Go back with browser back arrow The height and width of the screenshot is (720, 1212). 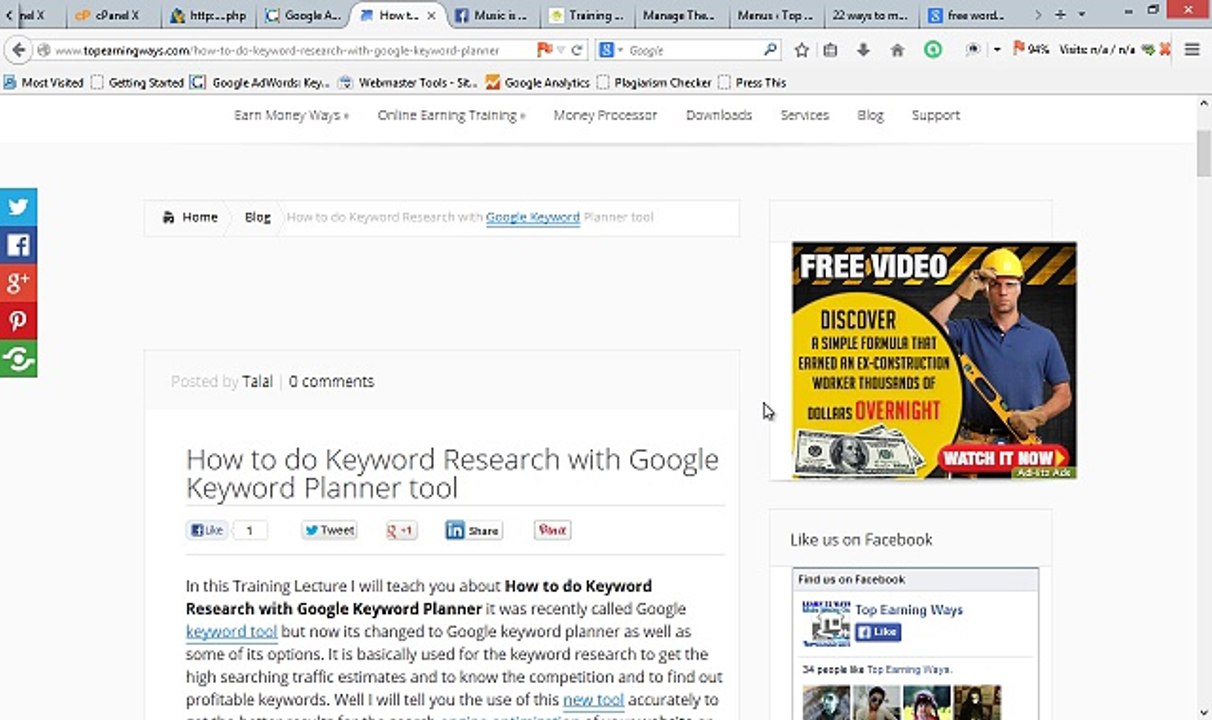pos(18,50)
